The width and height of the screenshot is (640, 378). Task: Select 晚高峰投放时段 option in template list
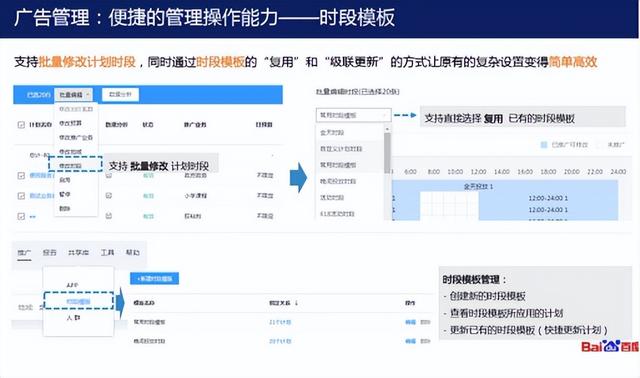coord(338,181)
